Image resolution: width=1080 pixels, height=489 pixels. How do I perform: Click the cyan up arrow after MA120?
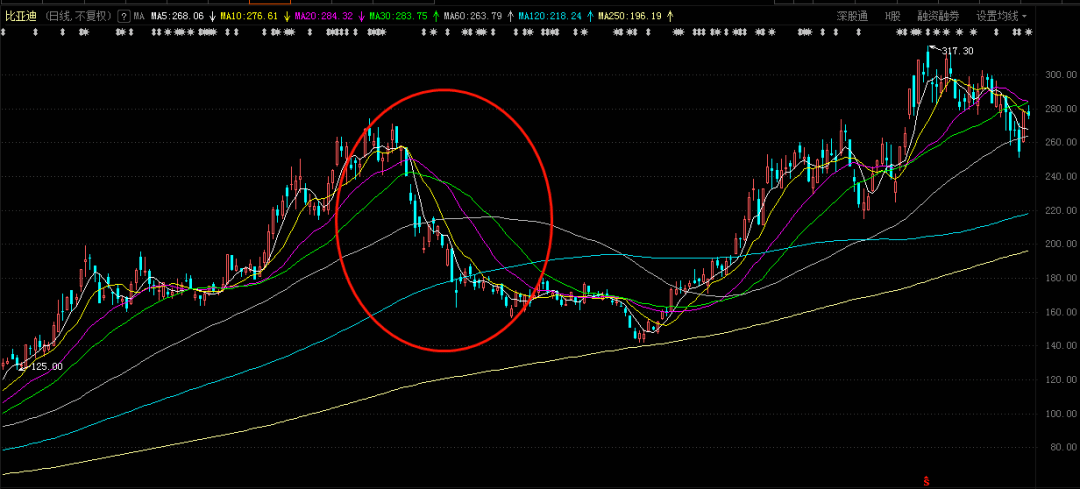[590, 16]
